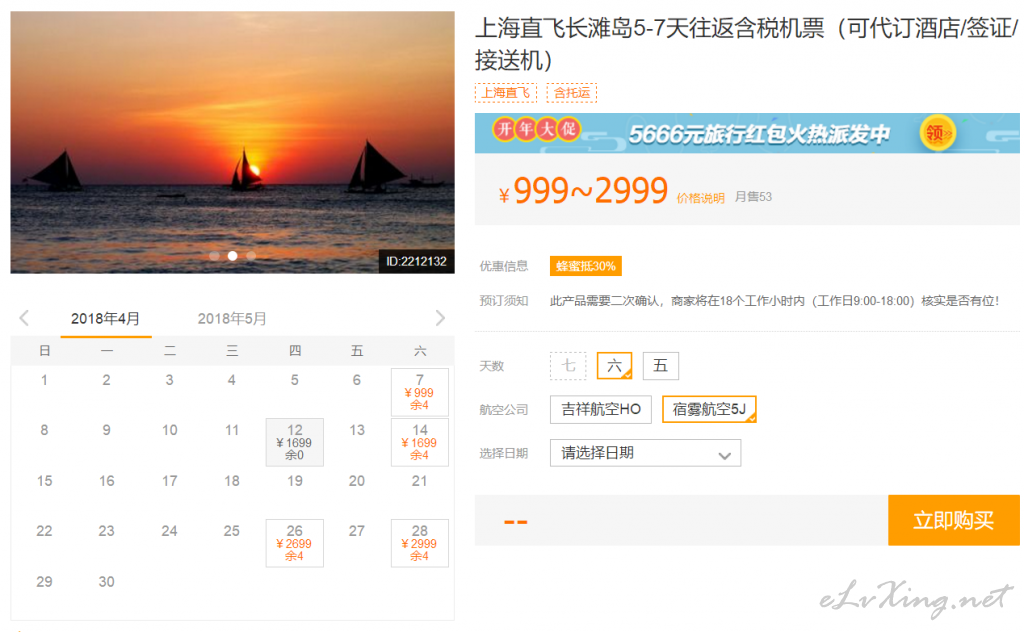Open the 请选择日期 date dropdown
Viewport: 1024px width, 632px height.
(645, 453)
